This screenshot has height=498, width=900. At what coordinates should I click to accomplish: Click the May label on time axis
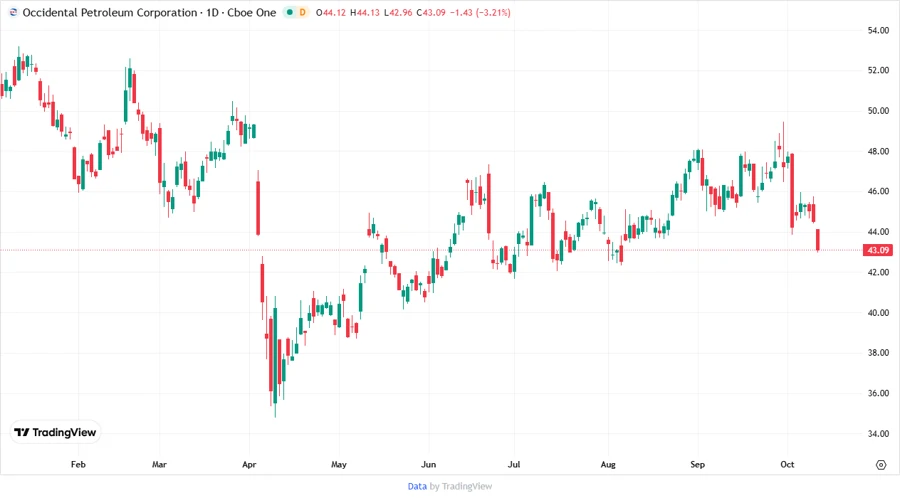(x=339, y=464)
